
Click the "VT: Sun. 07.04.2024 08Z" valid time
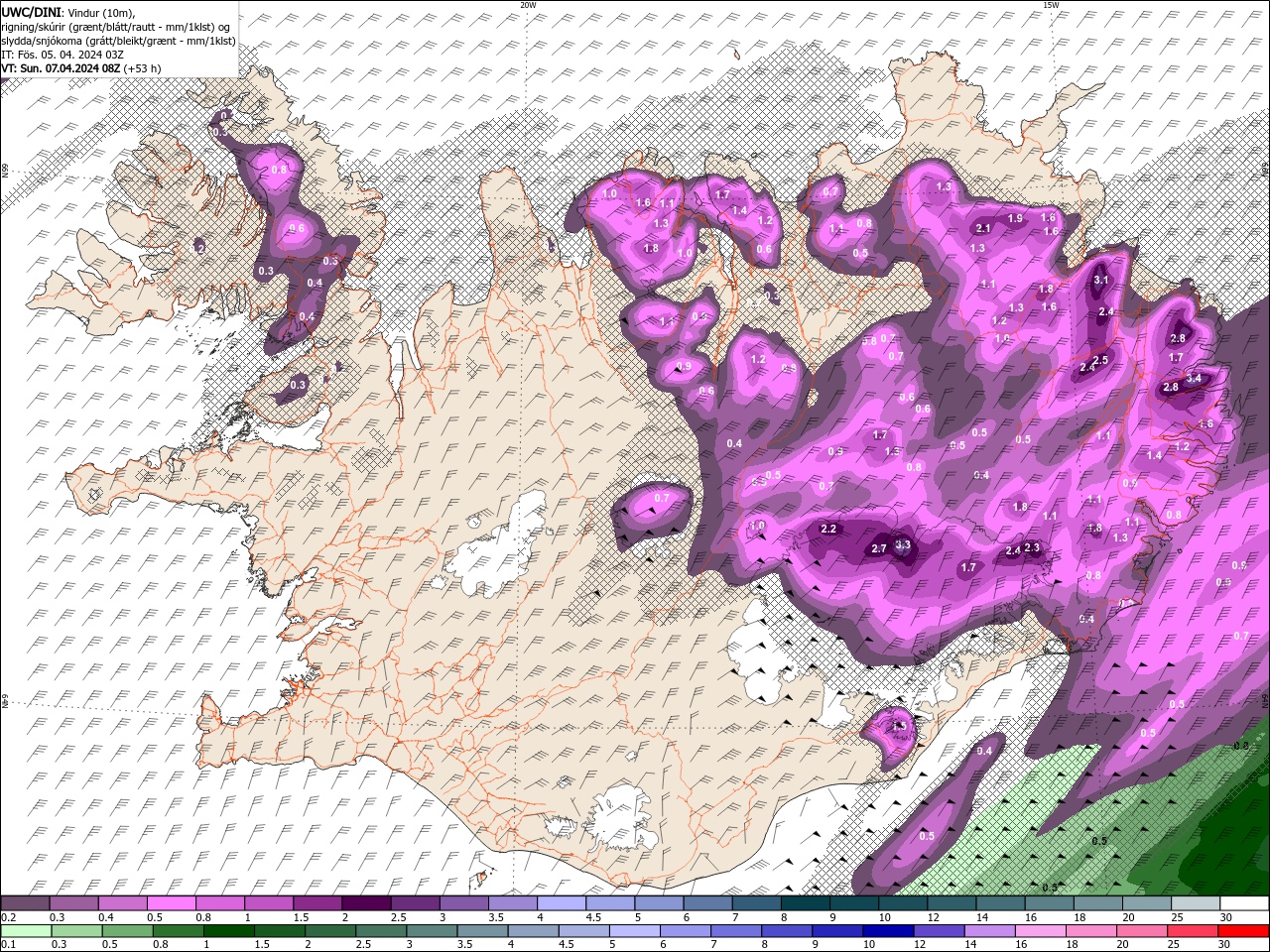pyautogui.click(x=61, y=68)
